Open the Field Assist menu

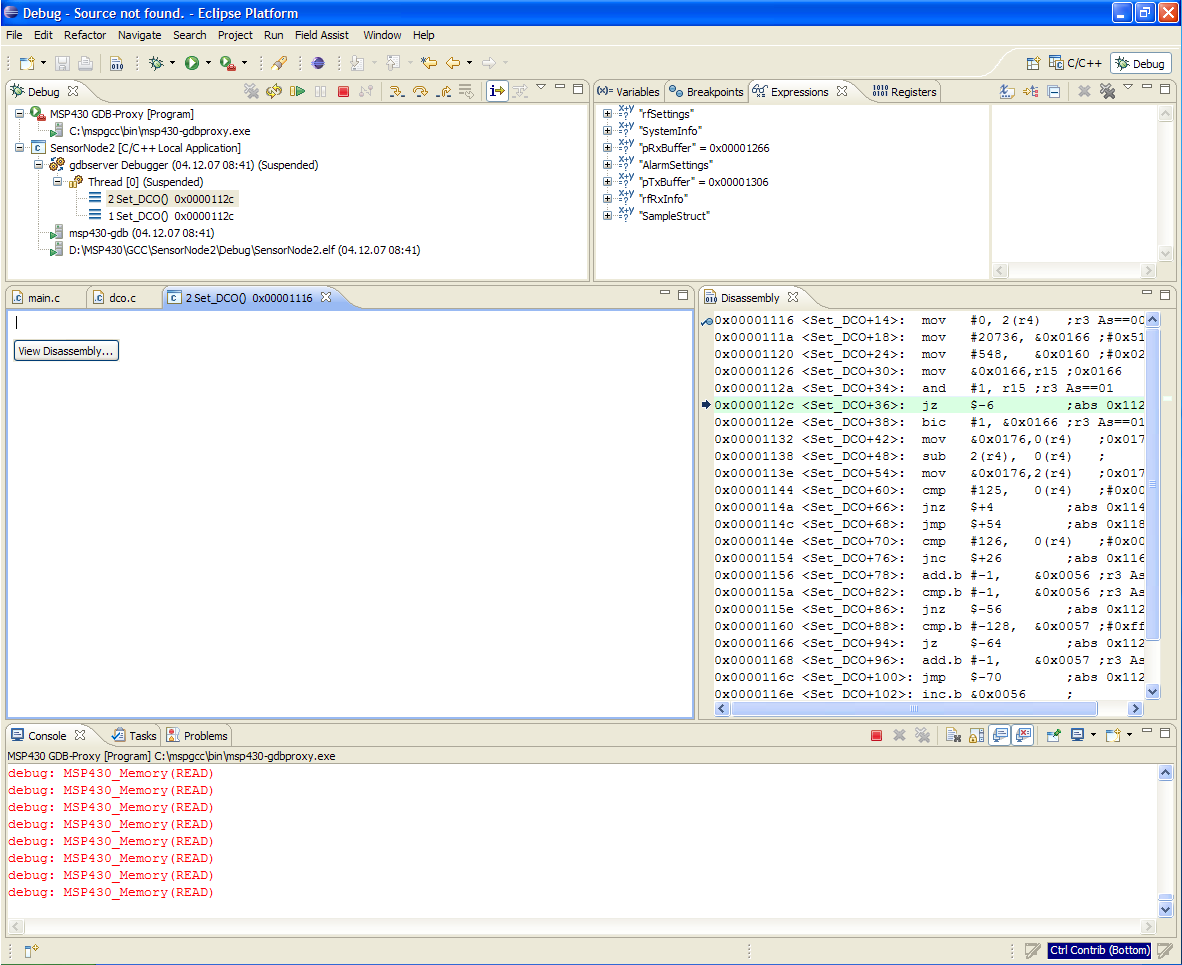pos(322,35)
